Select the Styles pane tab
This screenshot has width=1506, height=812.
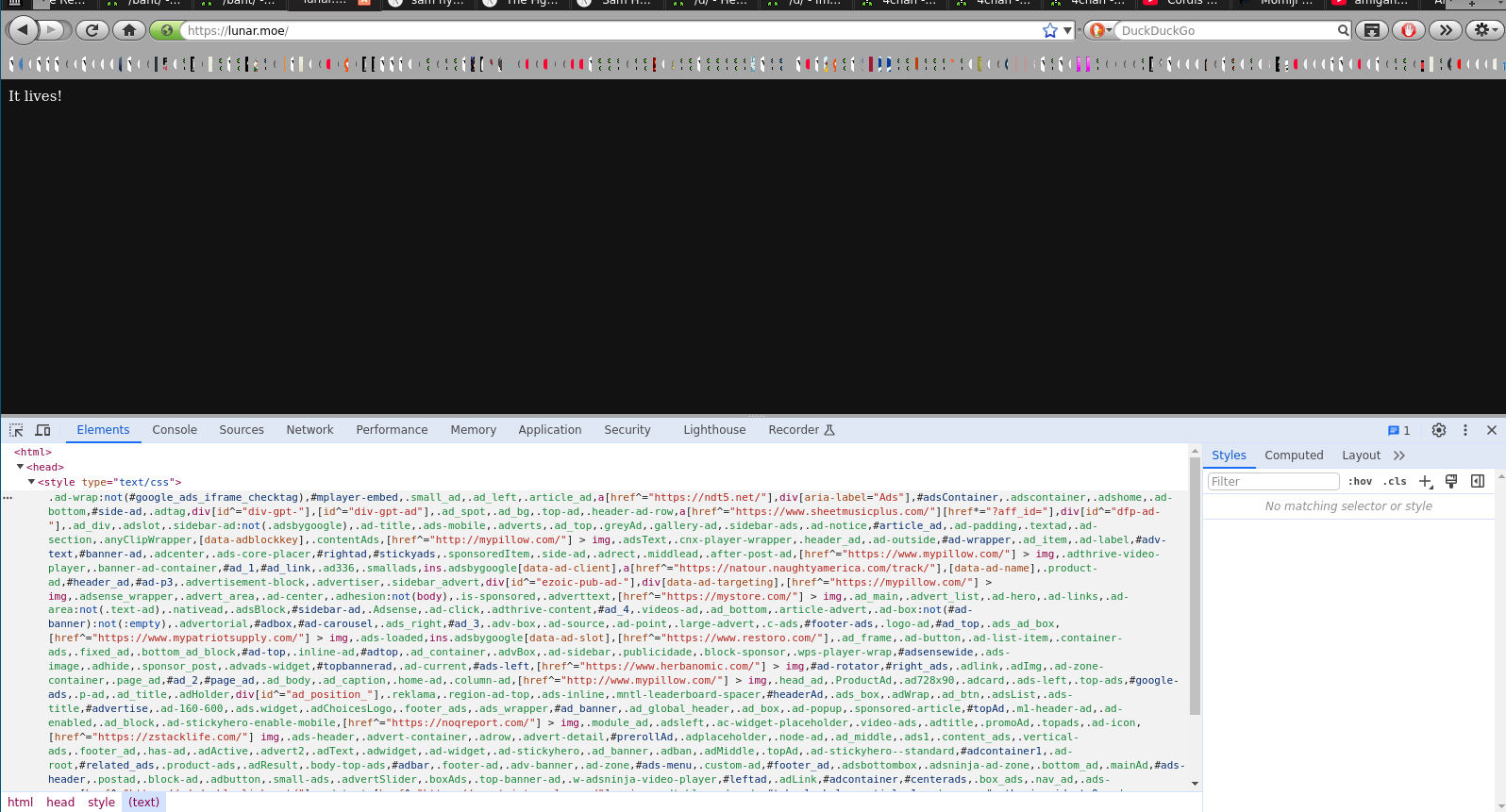(1229, 456)
